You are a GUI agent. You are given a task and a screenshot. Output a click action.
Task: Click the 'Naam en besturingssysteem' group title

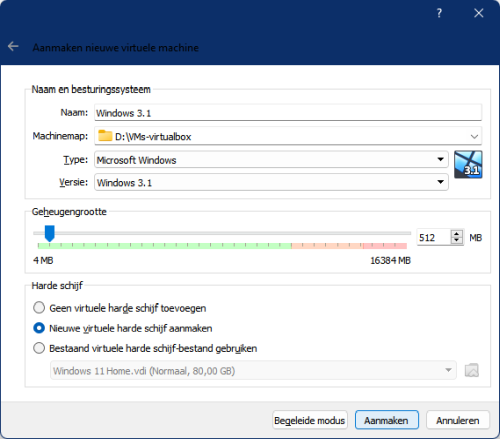coord(91,89)
